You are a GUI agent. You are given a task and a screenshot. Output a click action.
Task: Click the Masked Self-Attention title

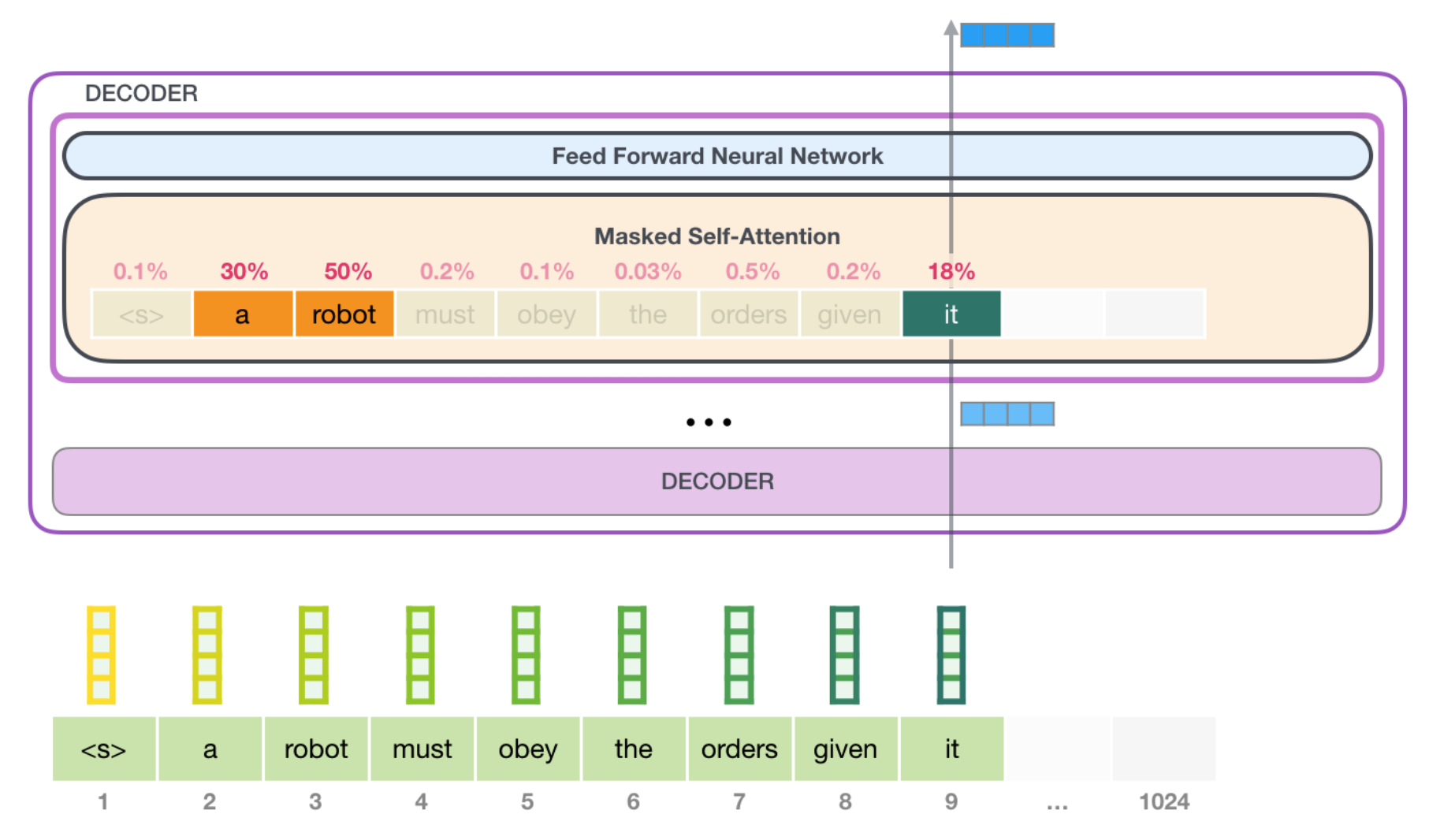[x=716, y=236]
